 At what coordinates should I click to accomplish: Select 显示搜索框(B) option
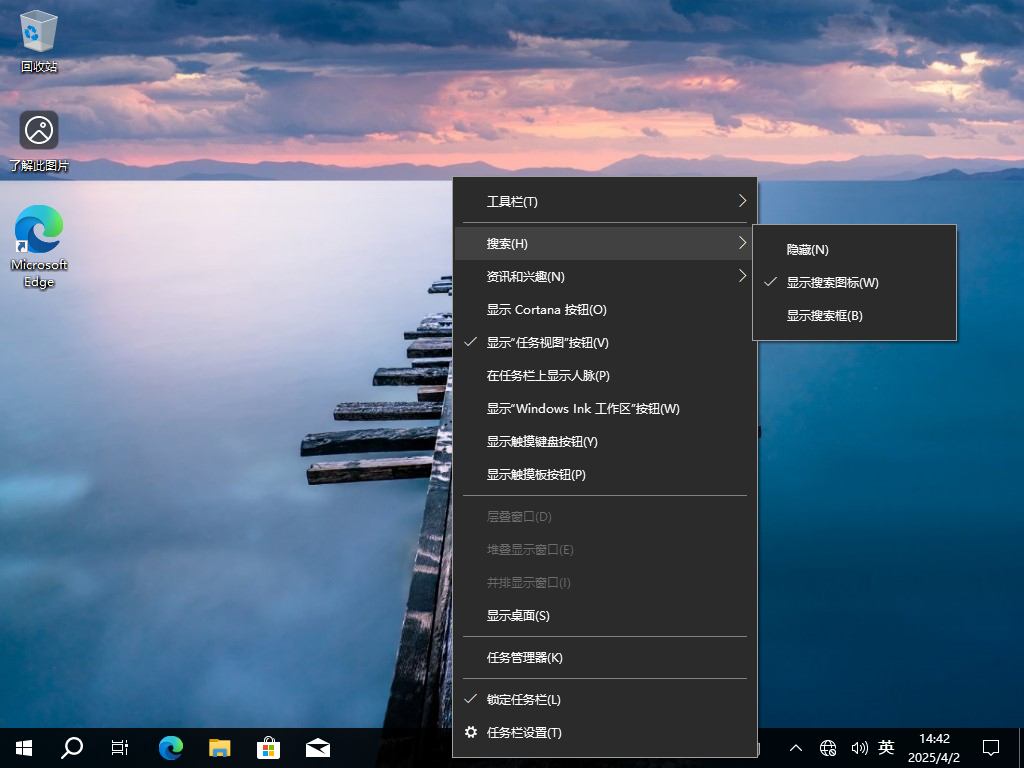(x=854, y=315)
